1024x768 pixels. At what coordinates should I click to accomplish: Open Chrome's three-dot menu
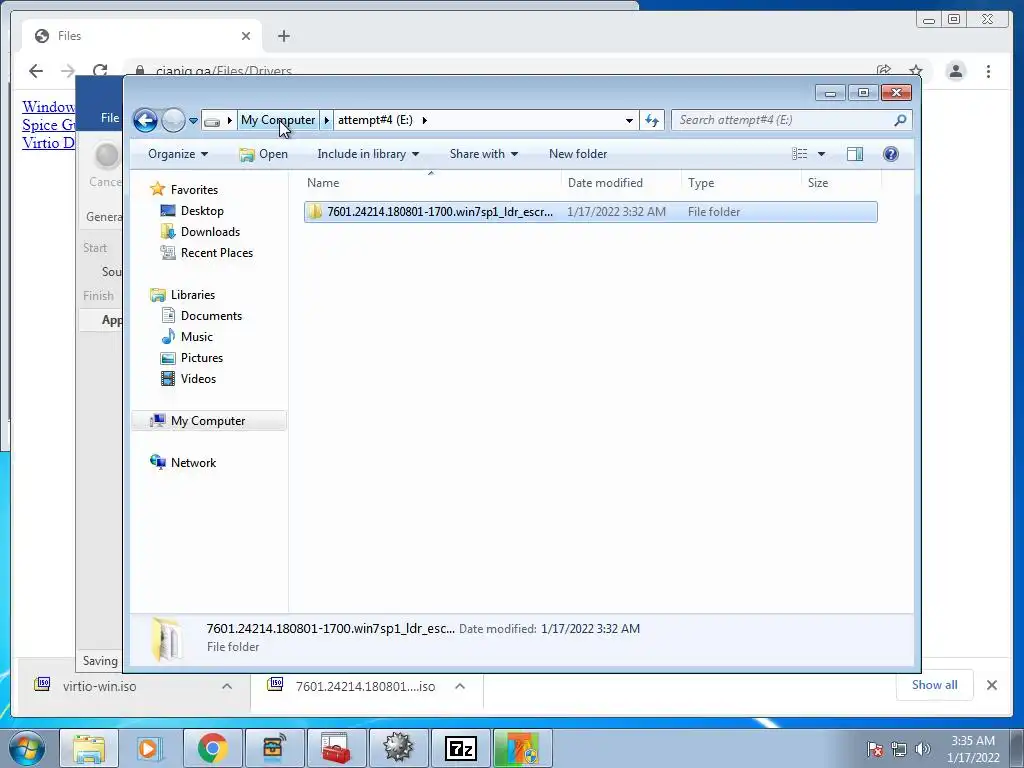[988, 71]
